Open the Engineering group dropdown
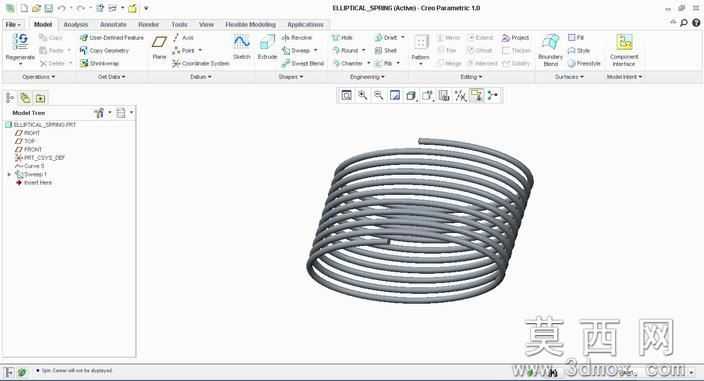The height and width of the screenshot is (381, 704). (x=367, y=77)
